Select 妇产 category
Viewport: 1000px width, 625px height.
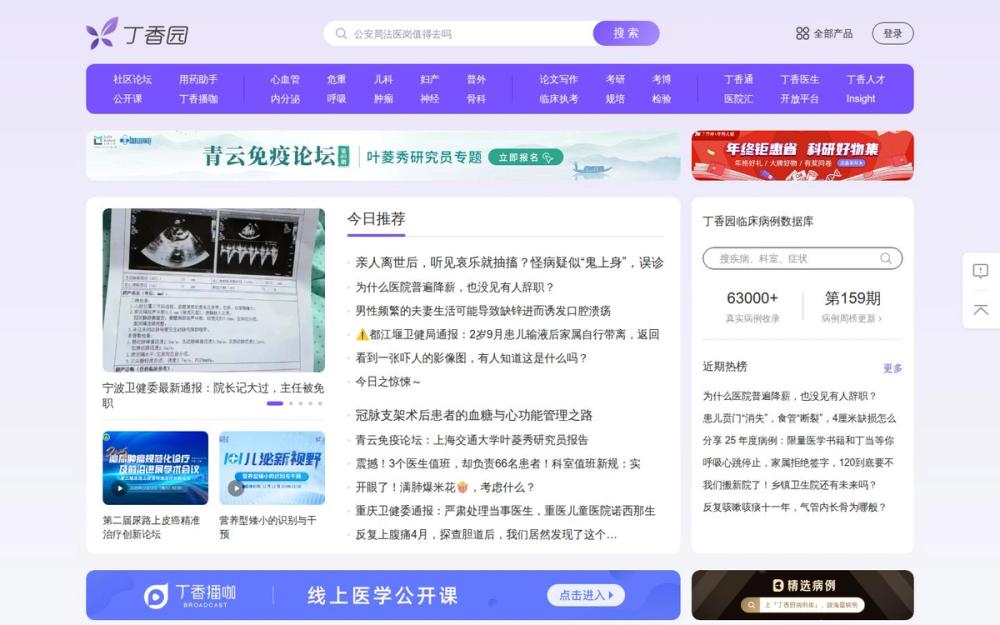tap(429, 79)
